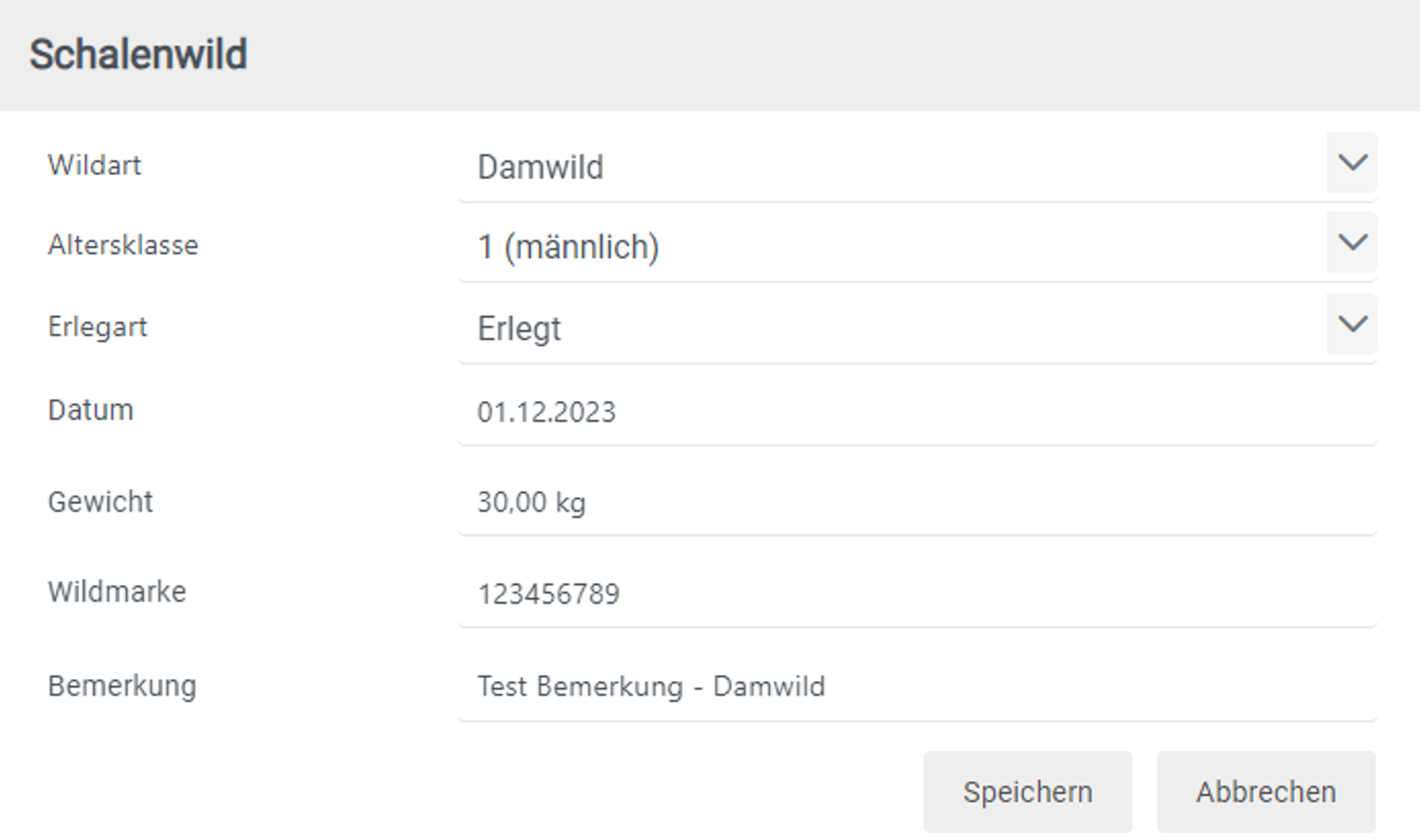Click into the Gewicht field showing 30,00 kg
Viewport: 1420px width, 840px height.
(x=917, y=502)
